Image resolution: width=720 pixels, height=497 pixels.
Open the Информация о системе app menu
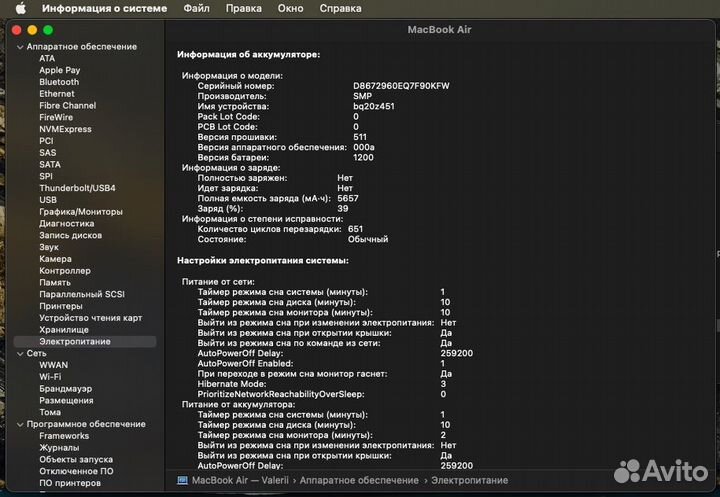[x=104, y=8]
